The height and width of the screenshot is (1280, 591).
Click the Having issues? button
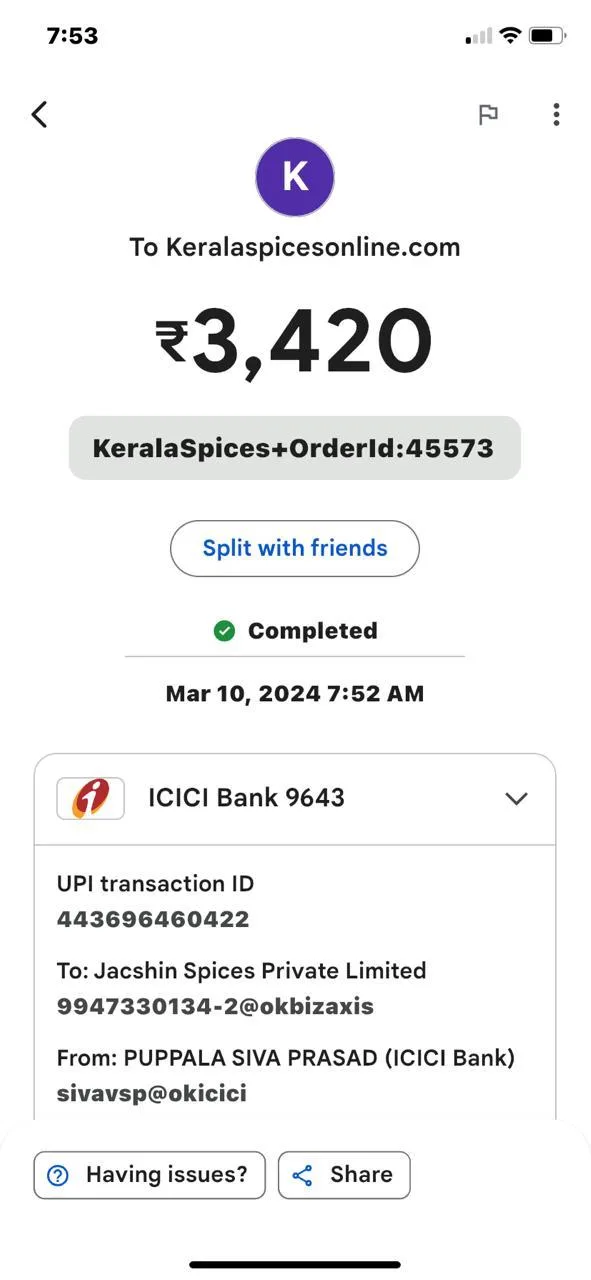click(149, 1175)
